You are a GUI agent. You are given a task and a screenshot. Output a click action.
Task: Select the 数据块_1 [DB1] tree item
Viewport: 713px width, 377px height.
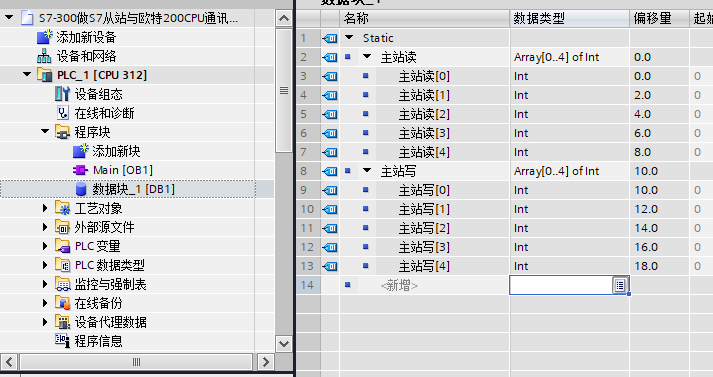pyautogui.click(x=128, y=189)
